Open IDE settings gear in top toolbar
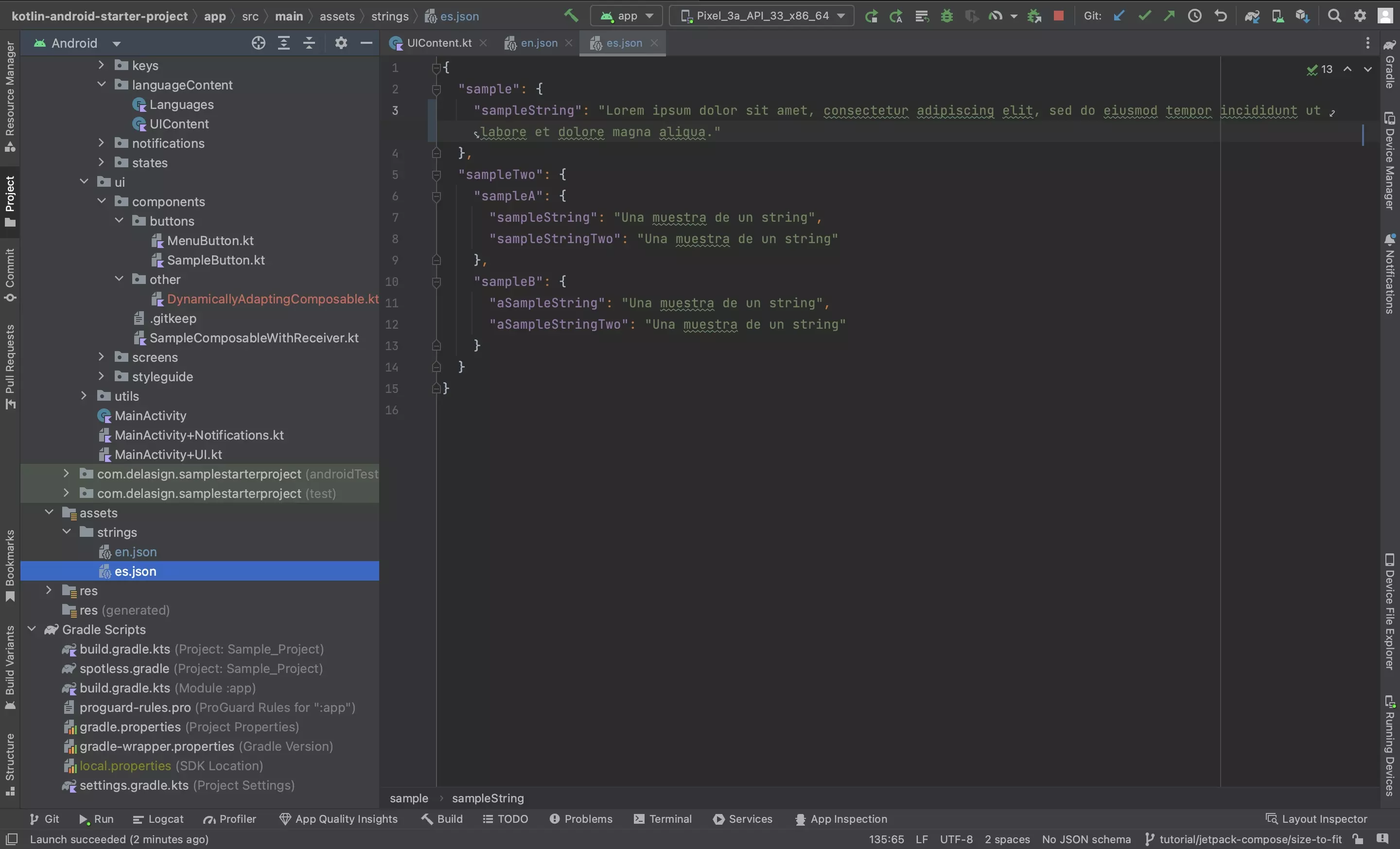 tap(1360, 16)
